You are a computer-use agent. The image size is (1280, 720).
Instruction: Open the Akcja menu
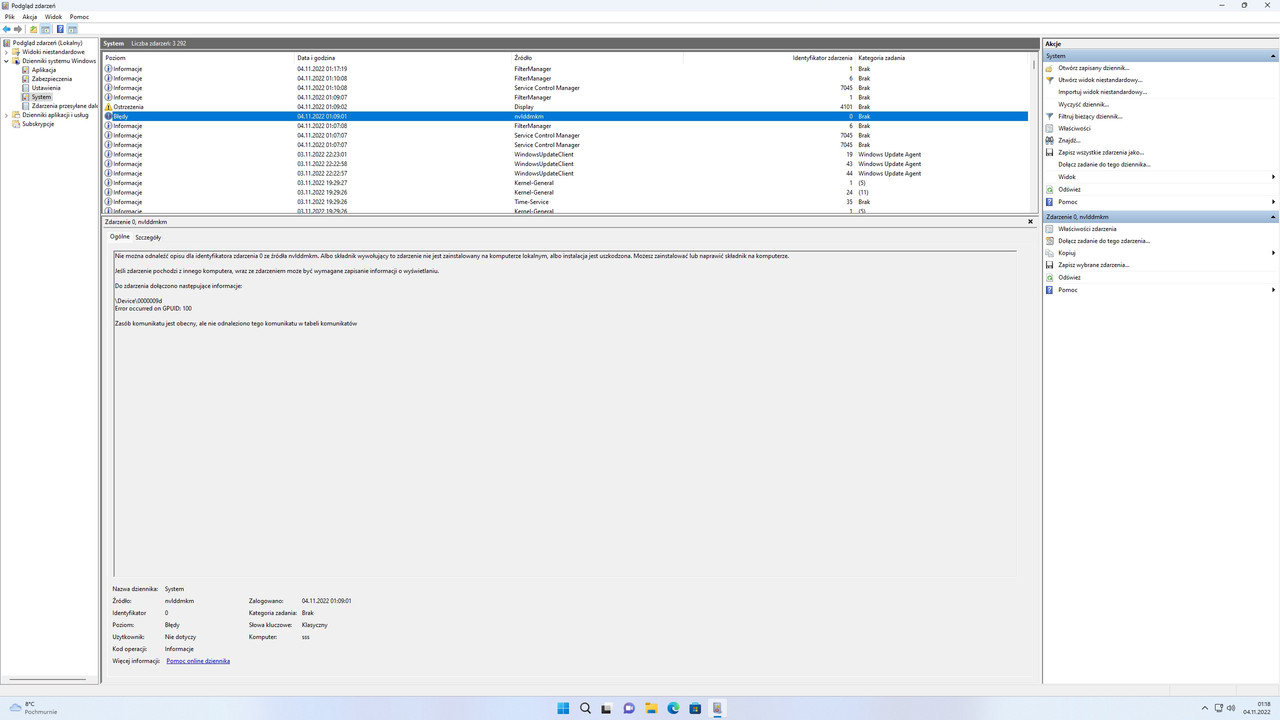click(x=29, y=16)
